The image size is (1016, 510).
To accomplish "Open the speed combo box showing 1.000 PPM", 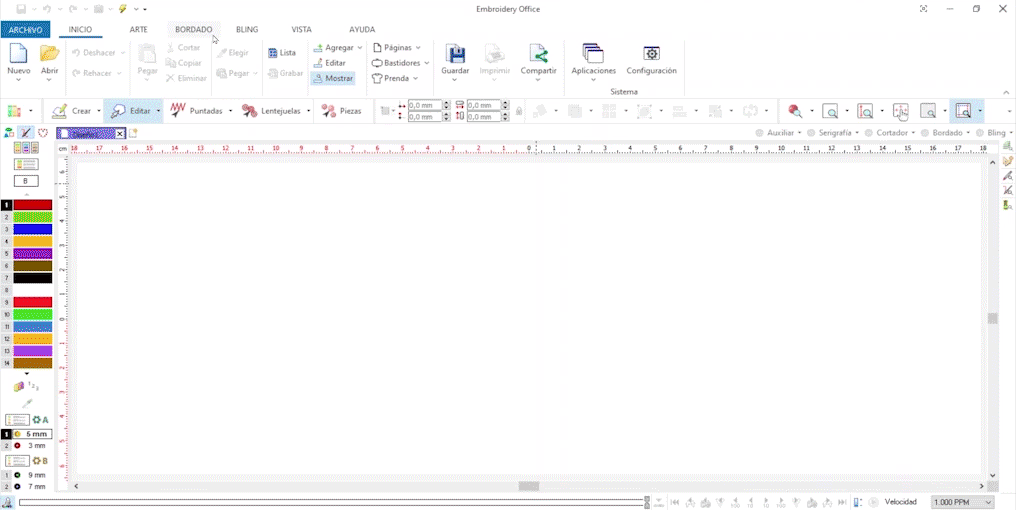I will click(963, 502).
